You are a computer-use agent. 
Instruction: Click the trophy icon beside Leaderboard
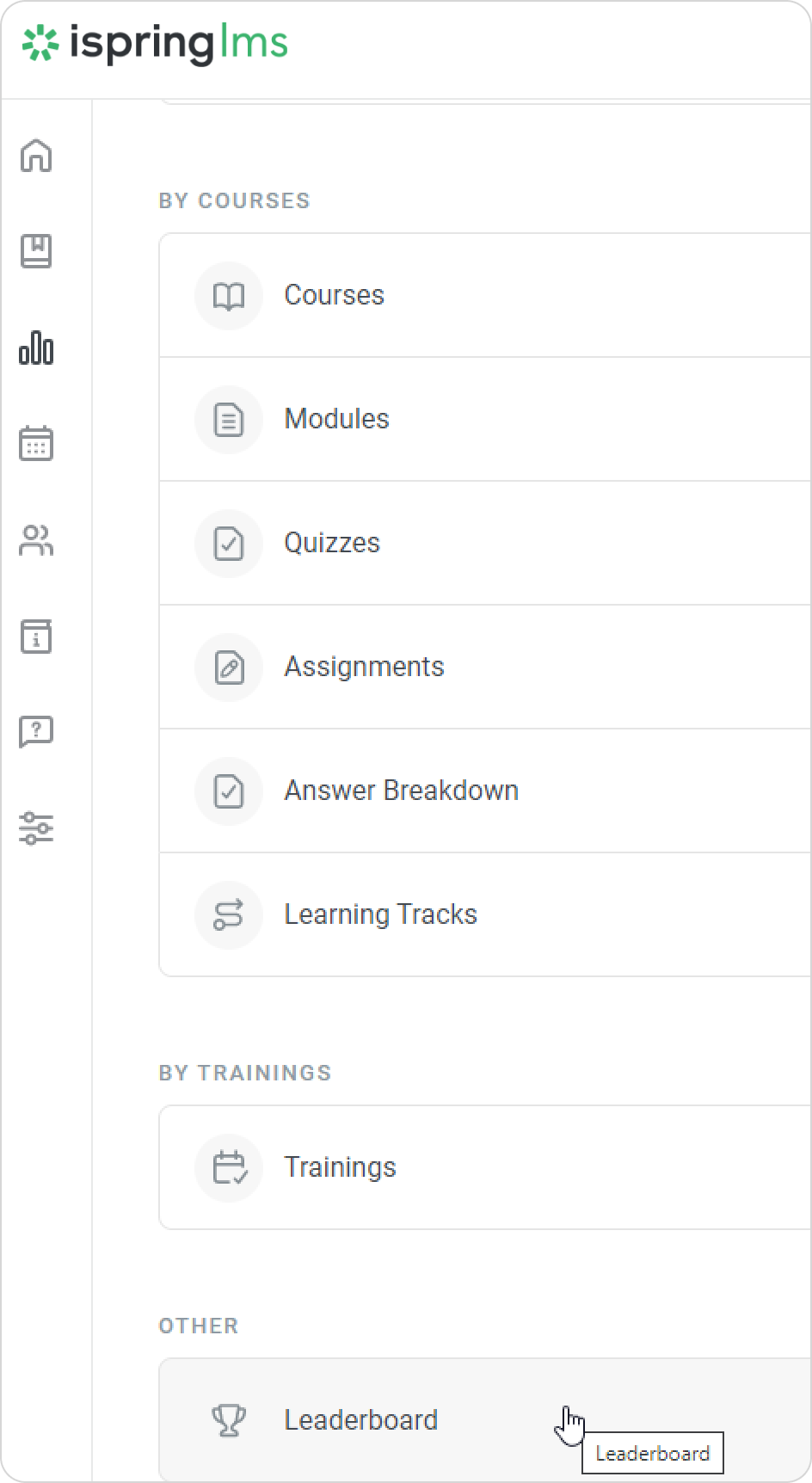pos(229,1419)
